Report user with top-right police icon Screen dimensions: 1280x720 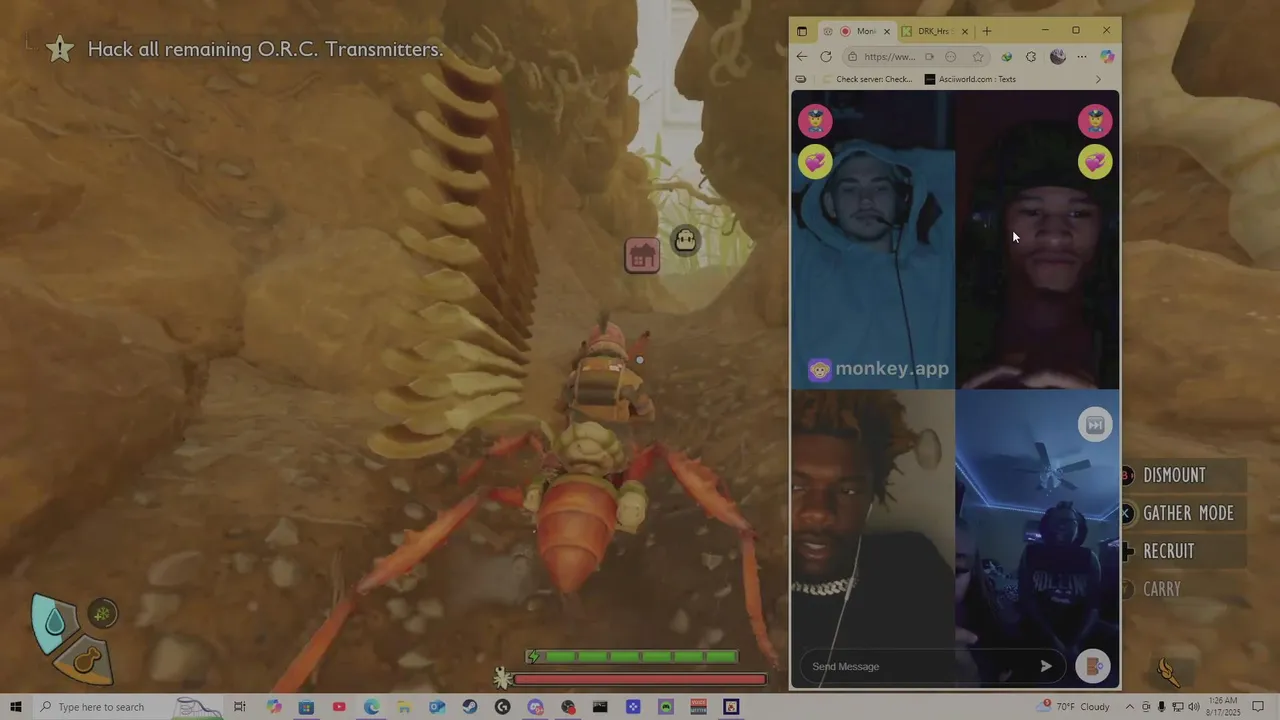coord(1095,122)
